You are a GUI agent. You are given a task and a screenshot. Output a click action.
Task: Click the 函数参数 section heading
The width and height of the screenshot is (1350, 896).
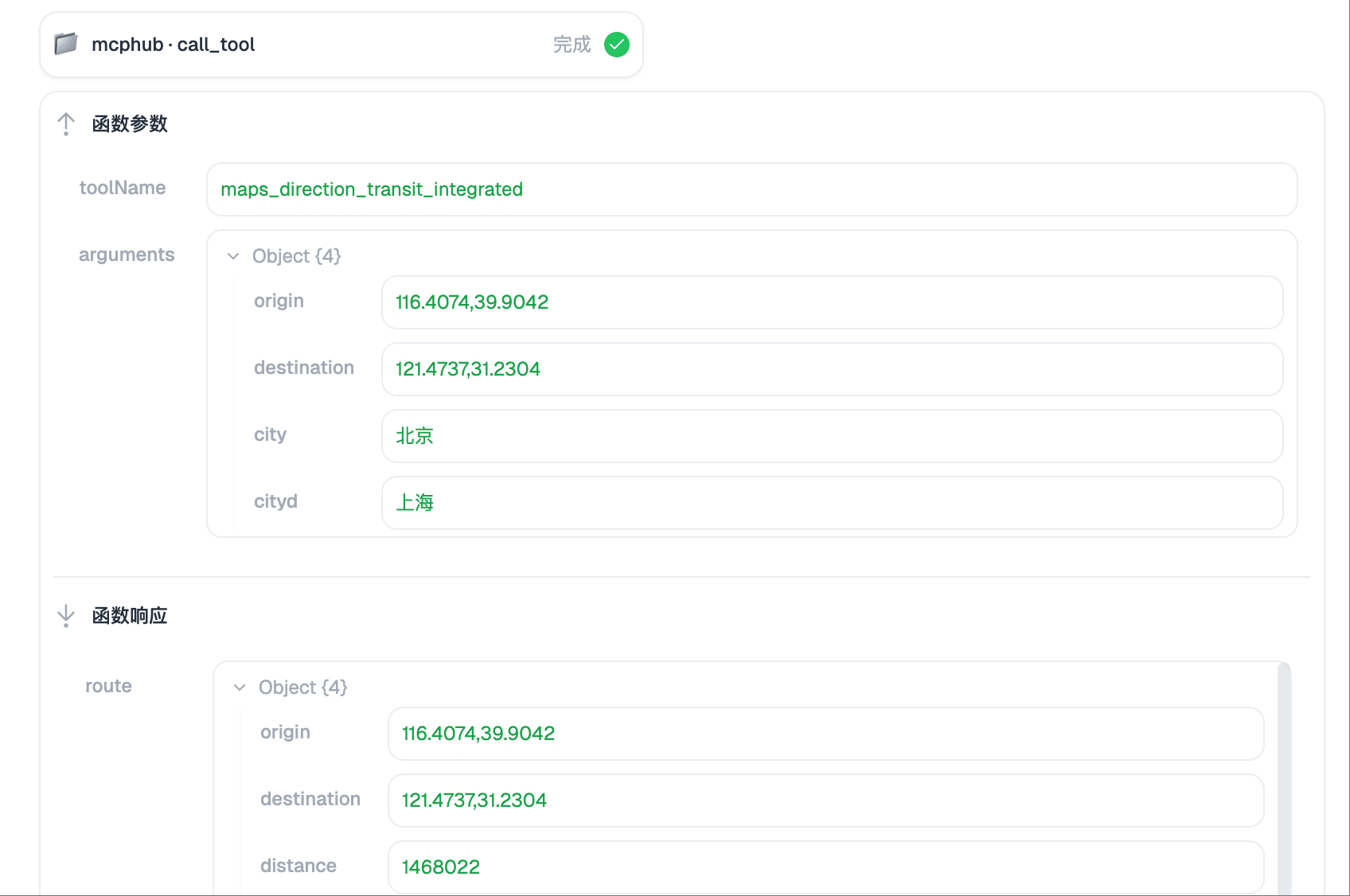pos(130,124)
